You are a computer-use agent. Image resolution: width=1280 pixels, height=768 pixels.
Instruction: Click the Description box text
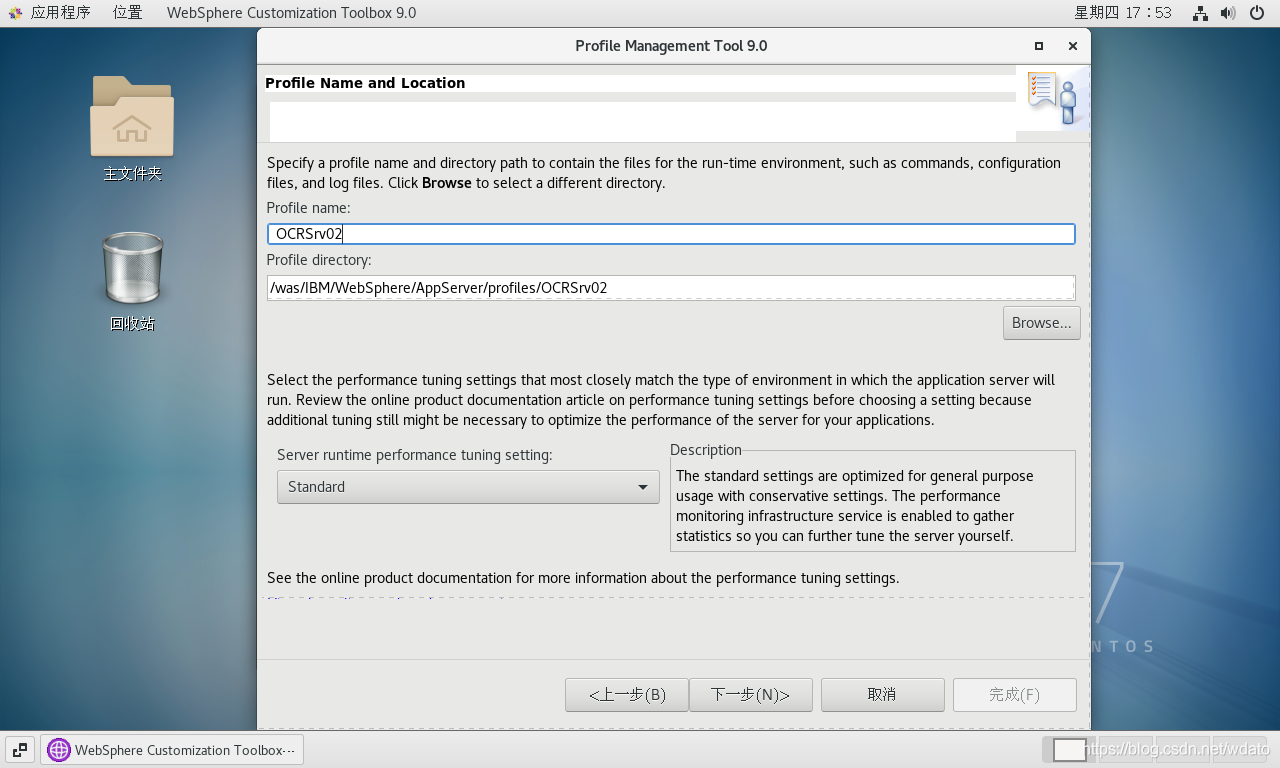click(x=855, y=506)
